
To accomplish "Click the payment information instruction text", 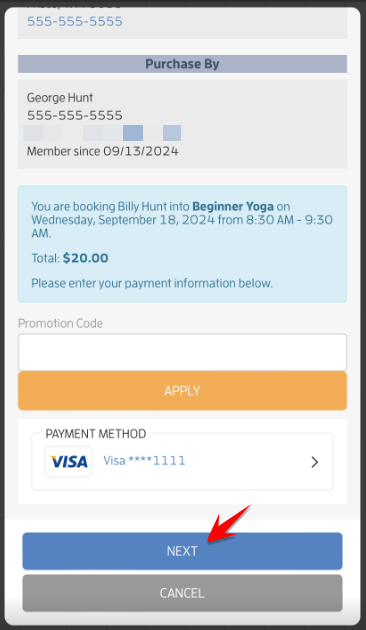I will click(152, 284).
